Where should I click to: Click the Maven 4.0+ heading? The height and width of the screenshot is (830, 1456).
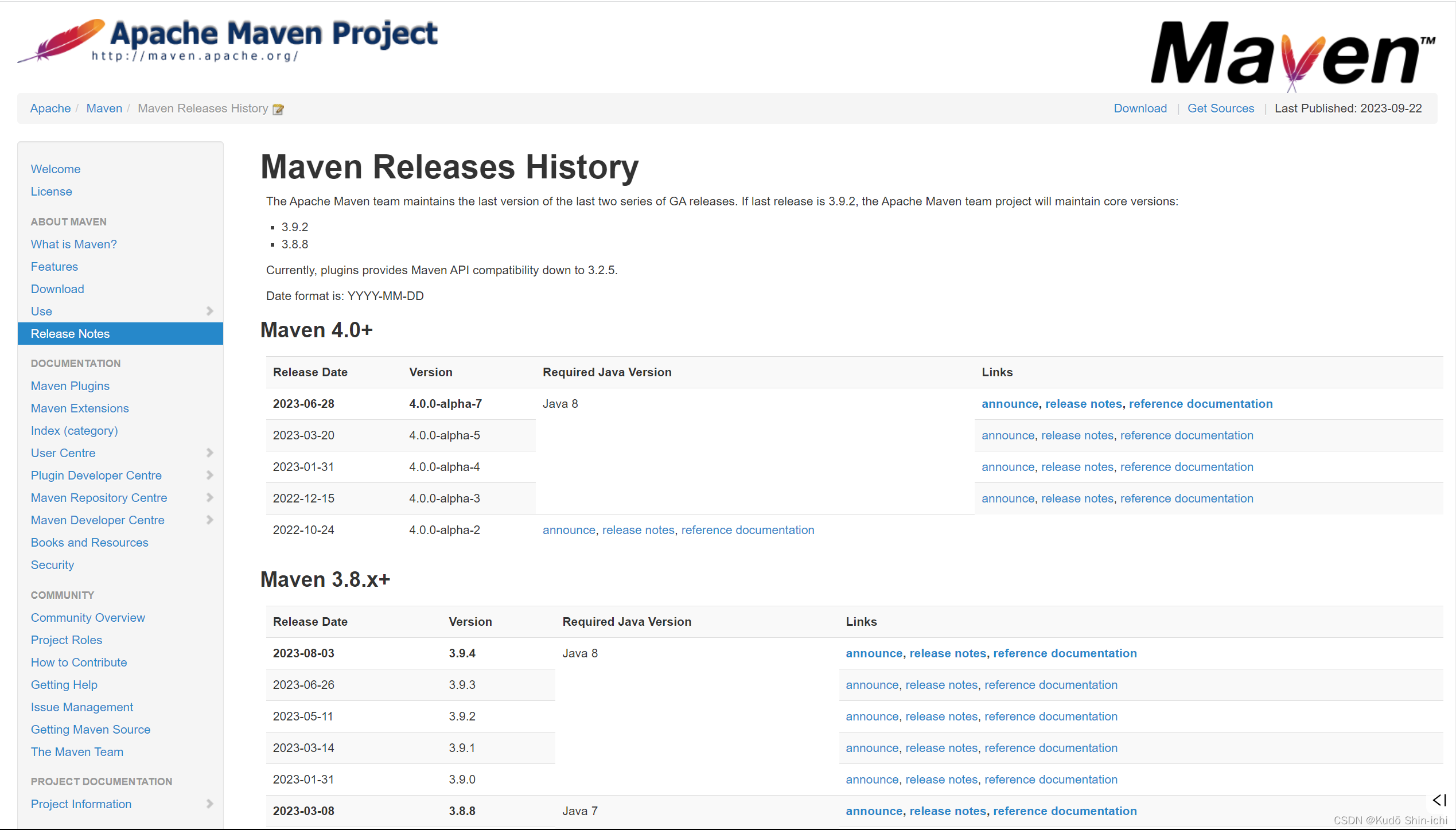click(x=316, y=330)
